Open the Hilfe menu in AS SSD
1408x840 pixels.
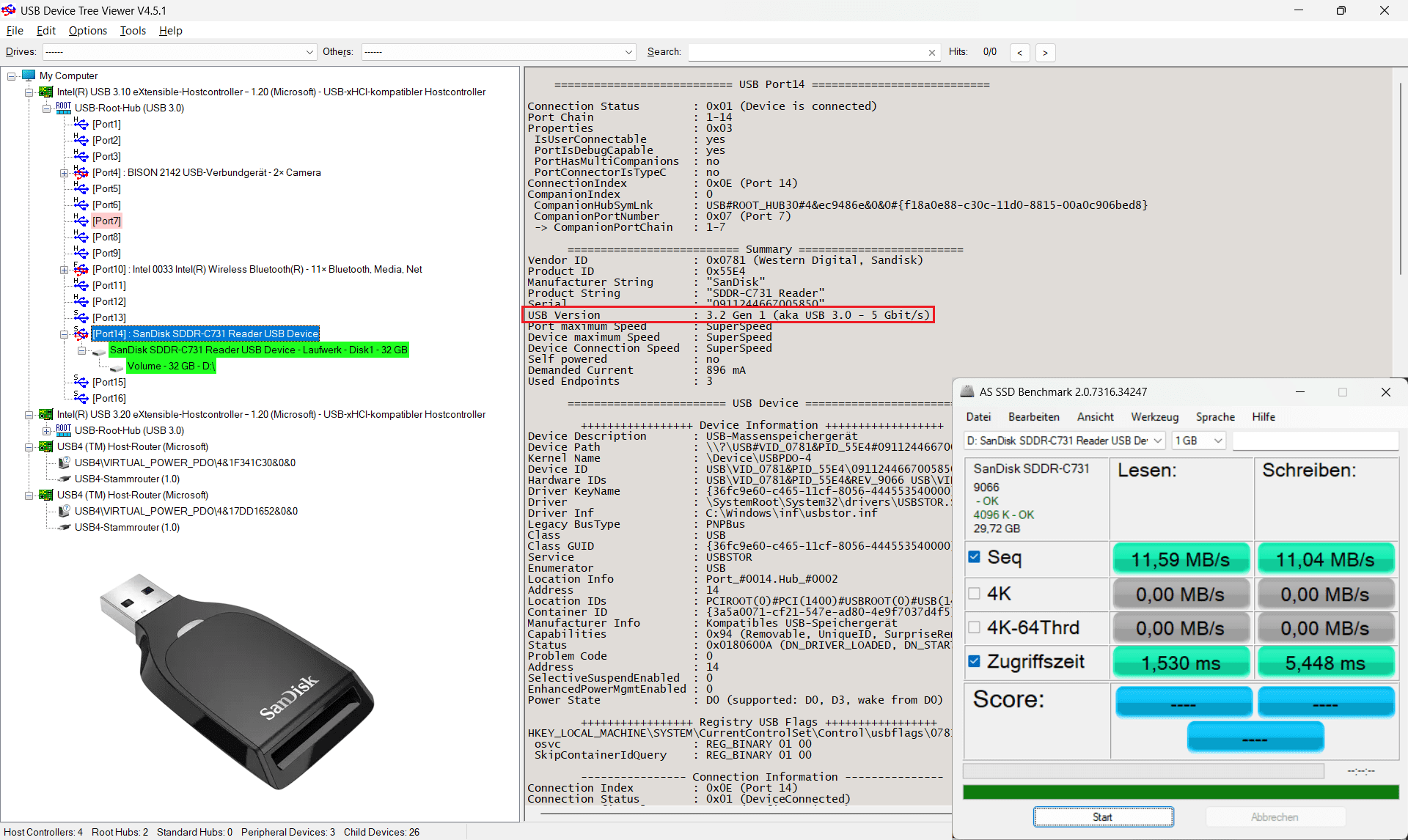(x=1263, y=417)
